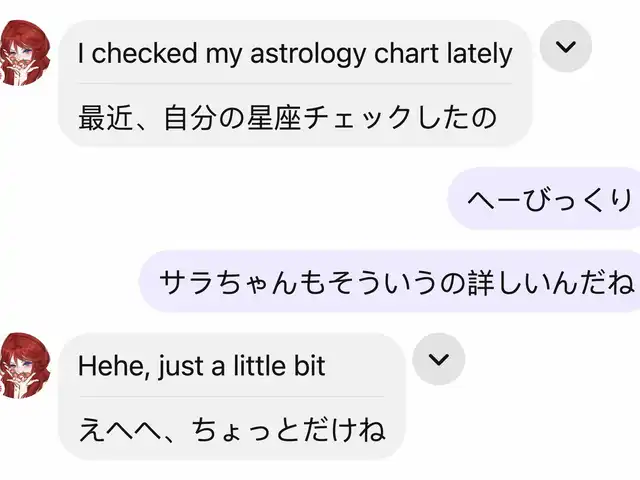Select the Japanese line えへへ、ちょっとだけね
Viewport: 640px width, 480px height.
coord(231,429)
